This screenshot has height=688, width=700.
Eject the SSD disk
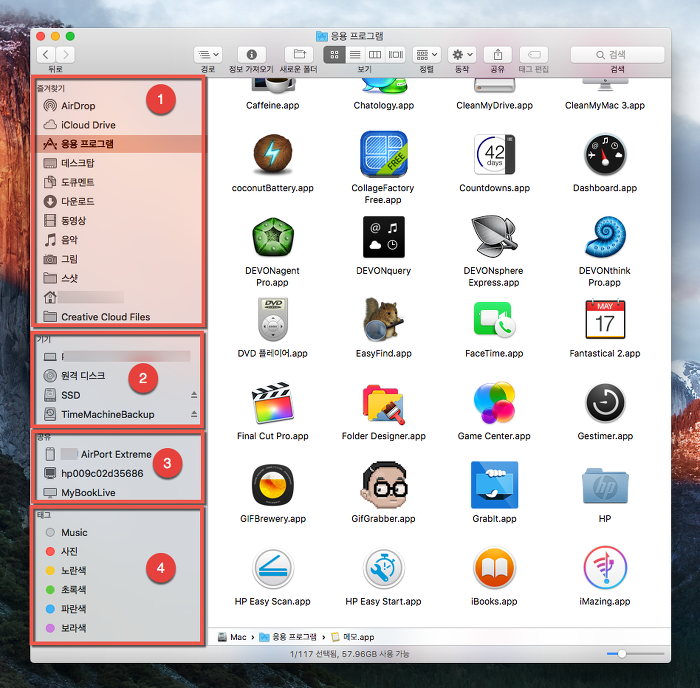click(x=194, y=395)
